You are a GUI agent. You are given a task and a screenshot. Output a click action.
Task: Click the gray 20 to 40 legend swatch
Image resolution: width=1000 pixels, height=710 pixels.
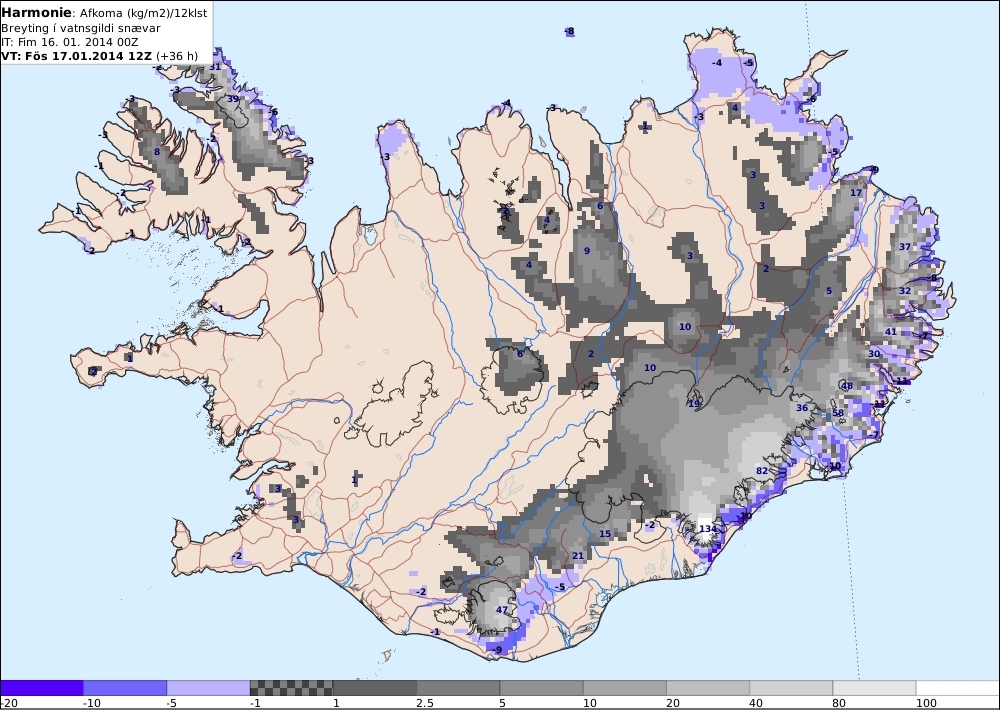pyautogui.click(x=708, y=688)
